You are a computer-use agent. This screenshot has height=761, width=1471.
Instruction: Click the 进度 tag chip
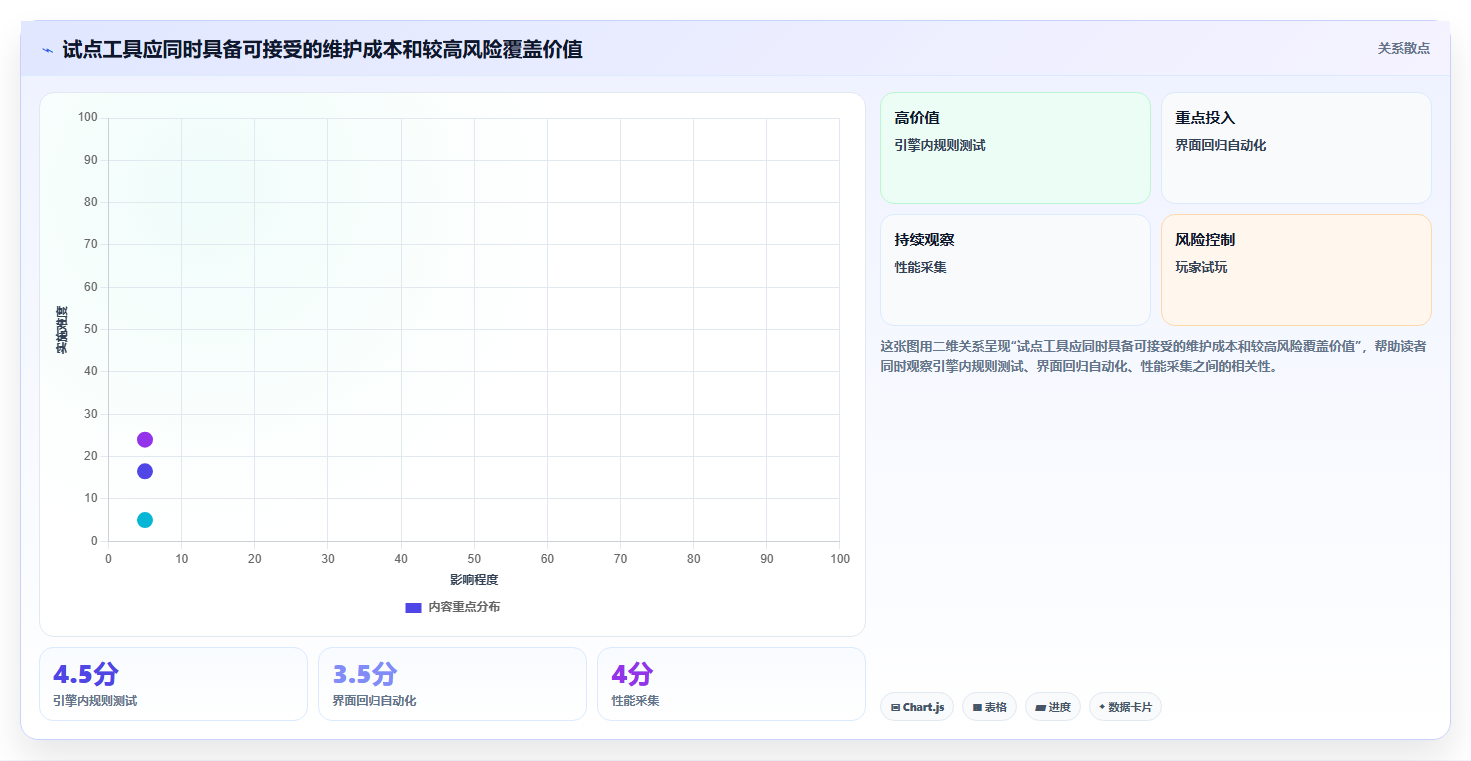tap(1053, 707)
